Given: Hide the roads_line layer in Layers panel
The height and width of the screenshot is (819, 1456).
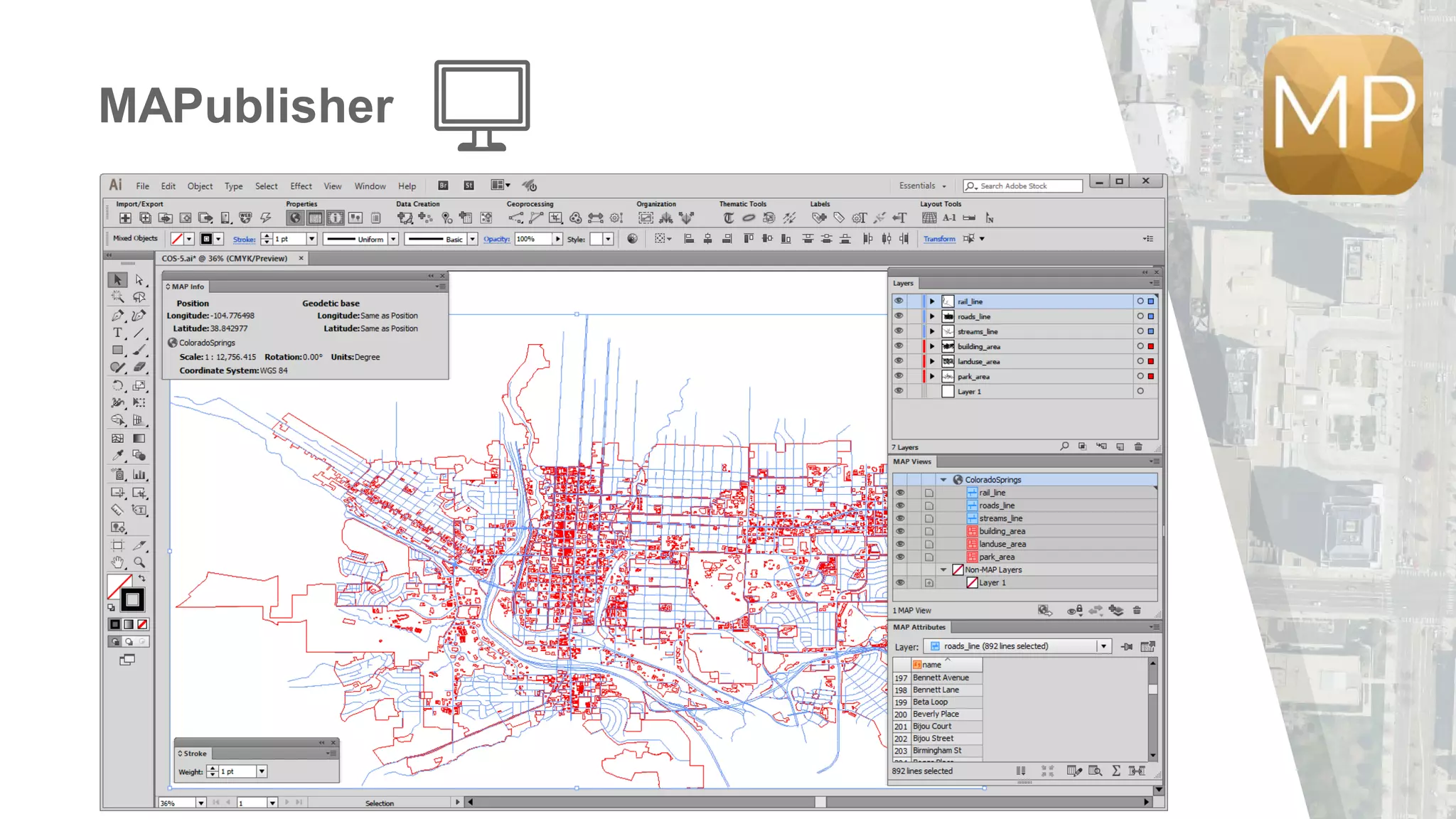Looking at the screenshot, I should point(899,316).
